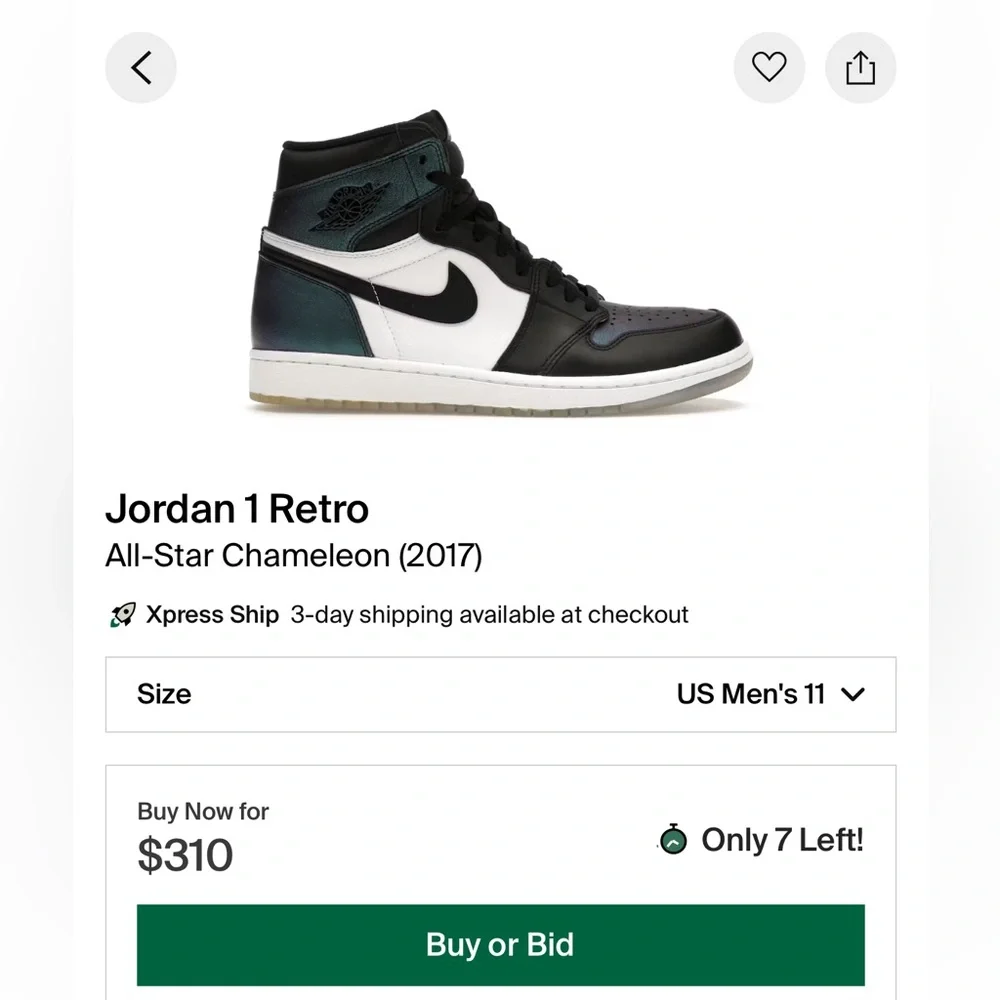Tap the back arrow button
The width and height of the screenshot is (1000, 1000).
point(141,68)
